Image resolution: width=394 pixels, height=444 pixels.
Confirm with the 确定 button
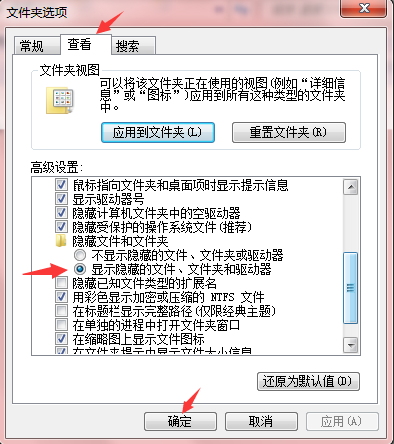coord(180,422)
